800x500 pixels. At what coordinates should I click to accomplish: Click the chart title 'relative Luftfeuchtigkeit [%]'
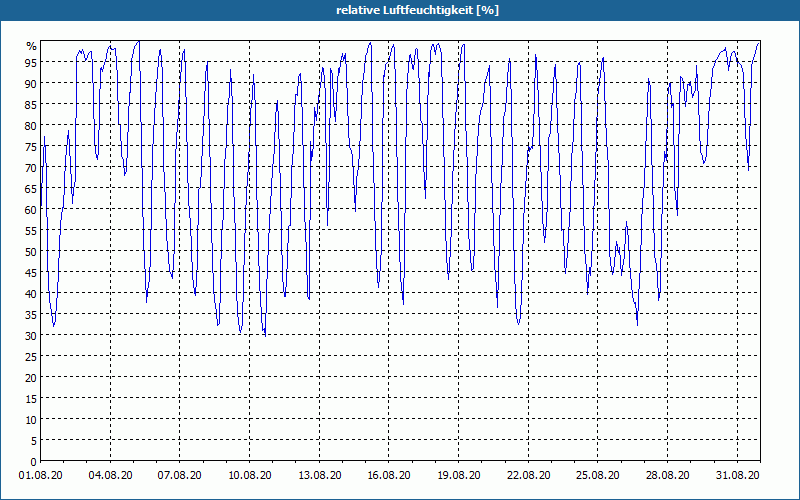tap(417, 10)
